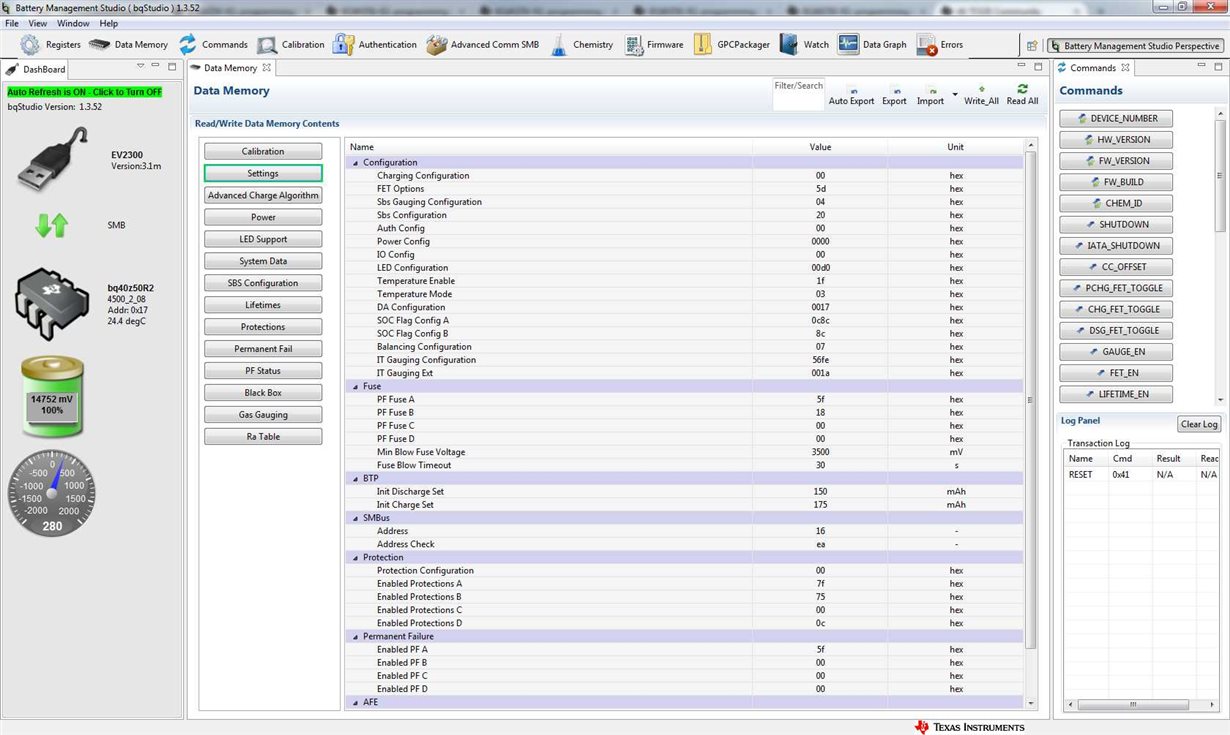Click the Commands list vertical scrollbar
The image size is (1230, 735).
(x=1218, y=175)
